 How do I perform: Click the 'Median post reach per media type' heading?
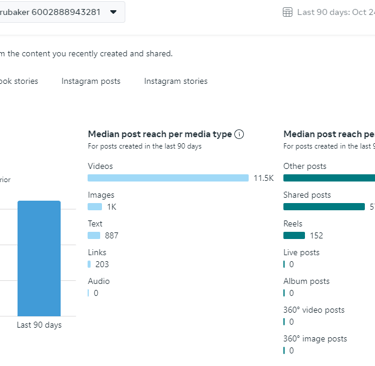pos(160,134)
